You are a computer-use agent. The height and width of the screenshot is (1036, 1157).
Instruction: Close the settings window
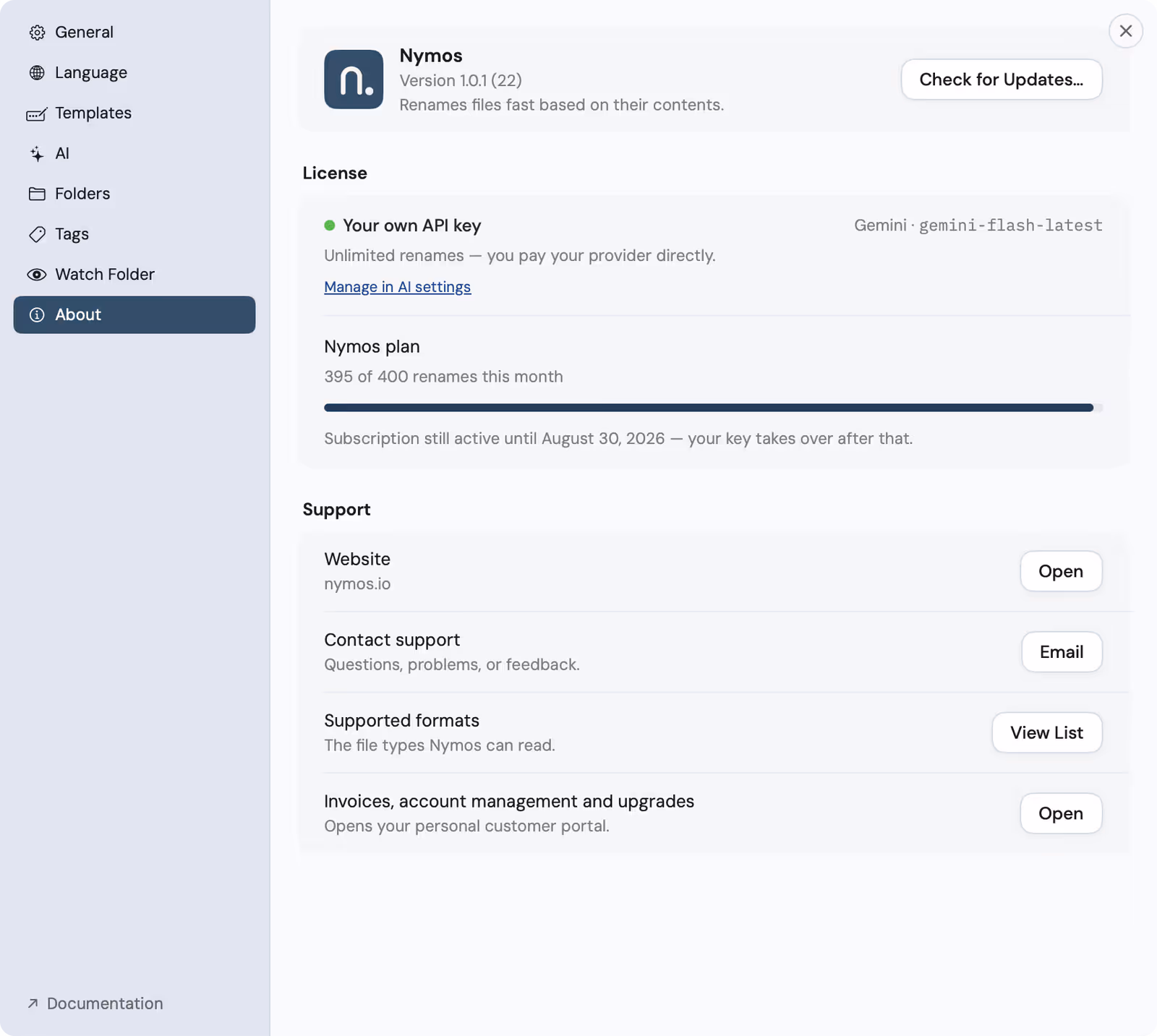click(1126, 31)
